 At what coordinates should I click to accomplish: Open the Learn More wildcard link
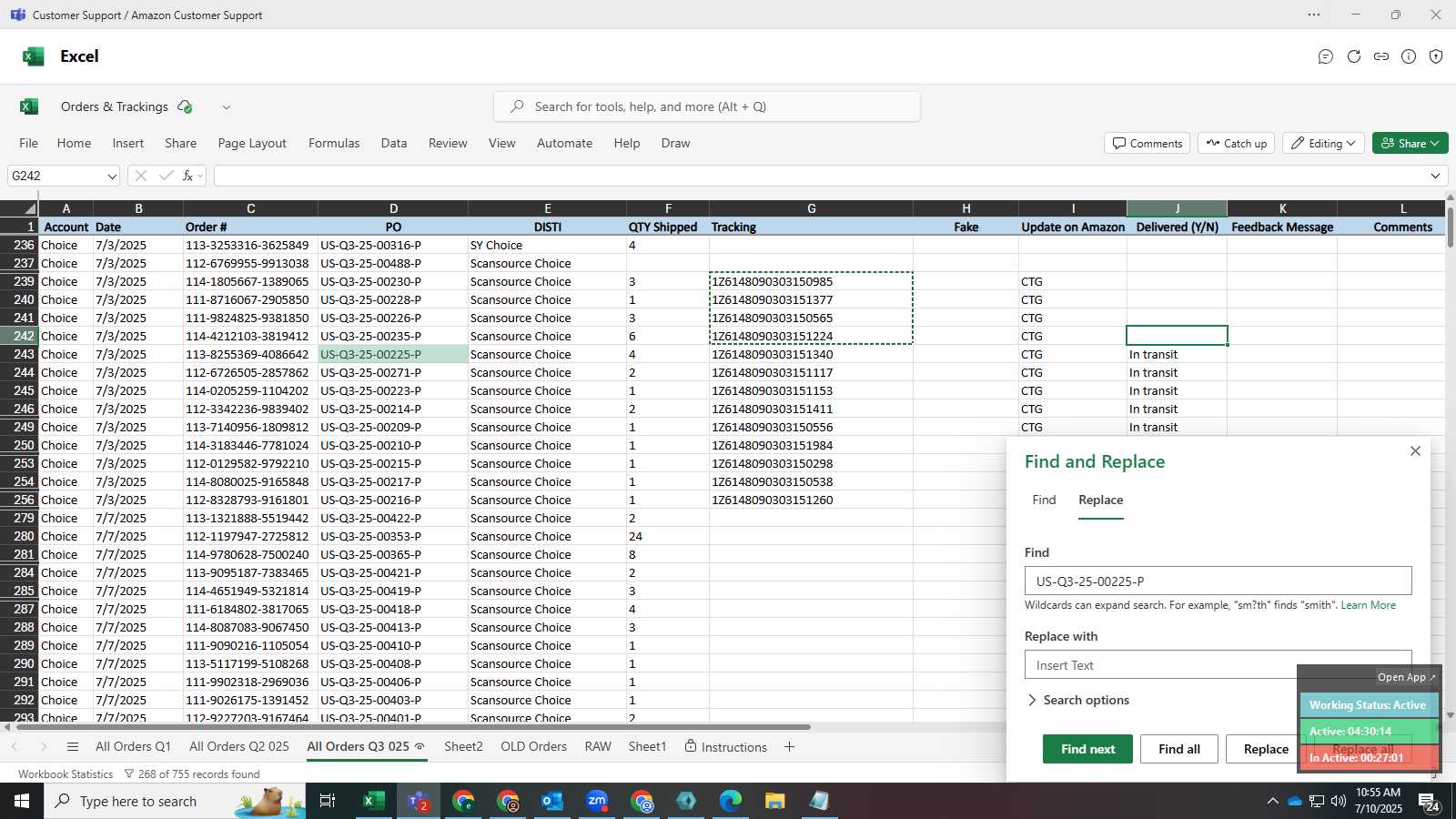(1368, 605)
